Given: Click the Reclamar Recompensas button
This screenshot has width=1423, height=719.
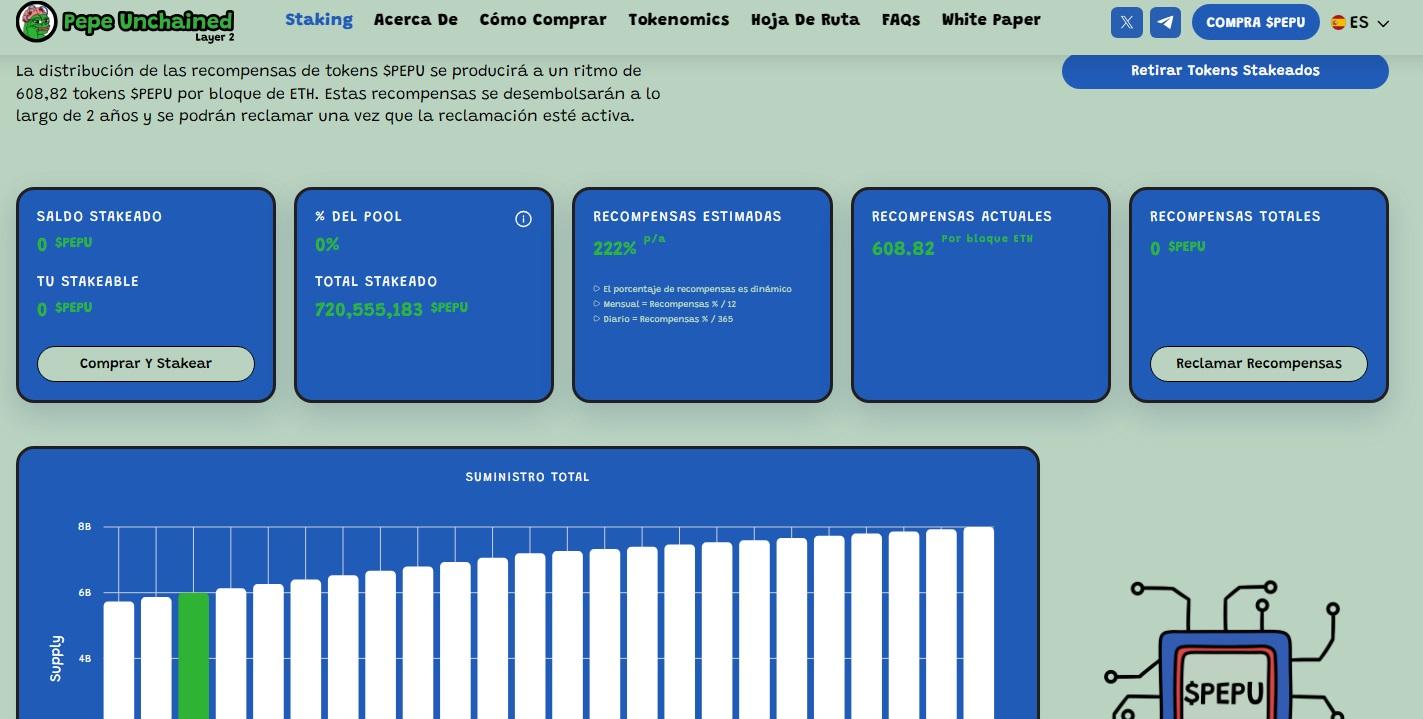Looking at the screenshot, I should pyautogui.click(x=1259, y=363).
